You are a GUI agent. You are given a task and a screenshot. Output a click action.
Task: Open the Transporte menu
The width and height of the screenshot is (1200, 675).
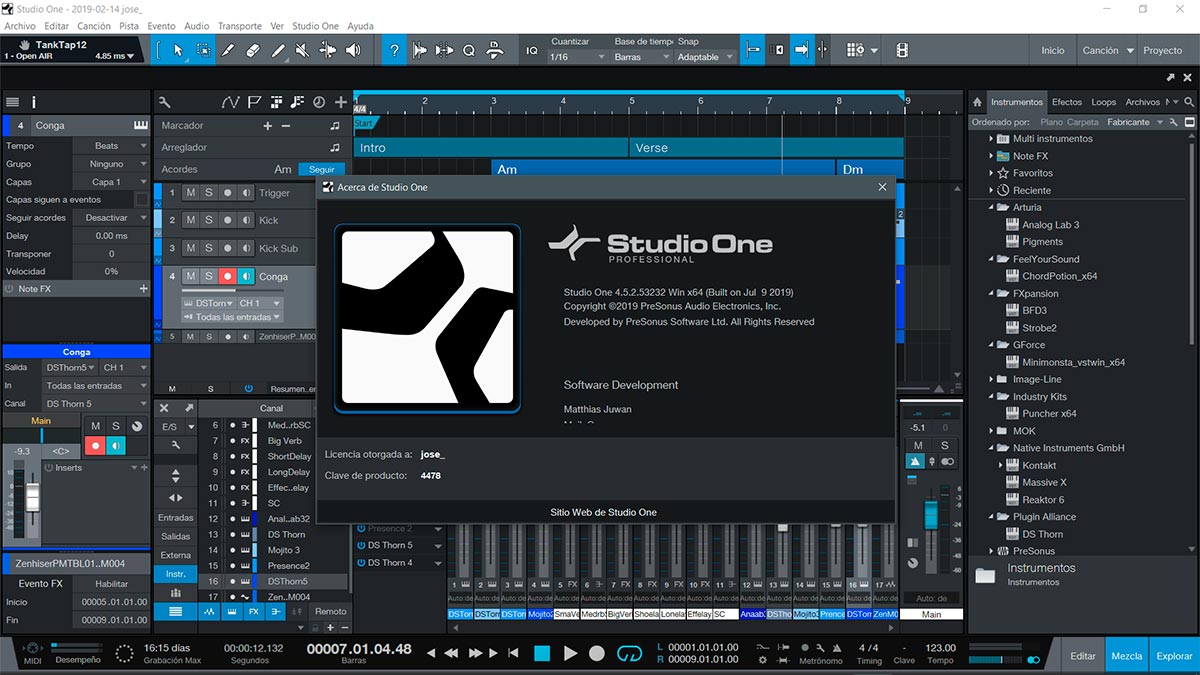pos(239,26)
